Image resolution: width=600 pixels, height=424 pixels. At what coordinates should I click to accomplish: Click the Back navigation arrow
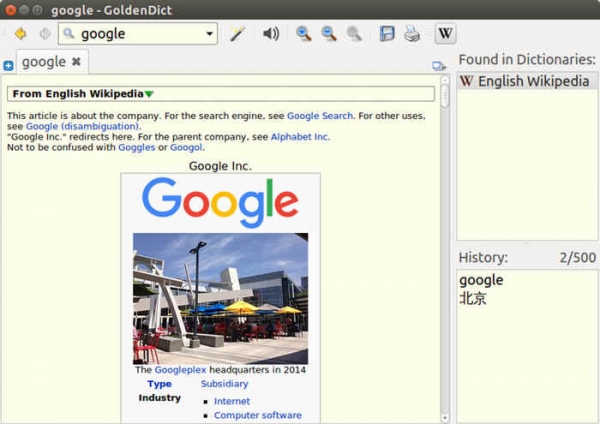pos(19,34)
